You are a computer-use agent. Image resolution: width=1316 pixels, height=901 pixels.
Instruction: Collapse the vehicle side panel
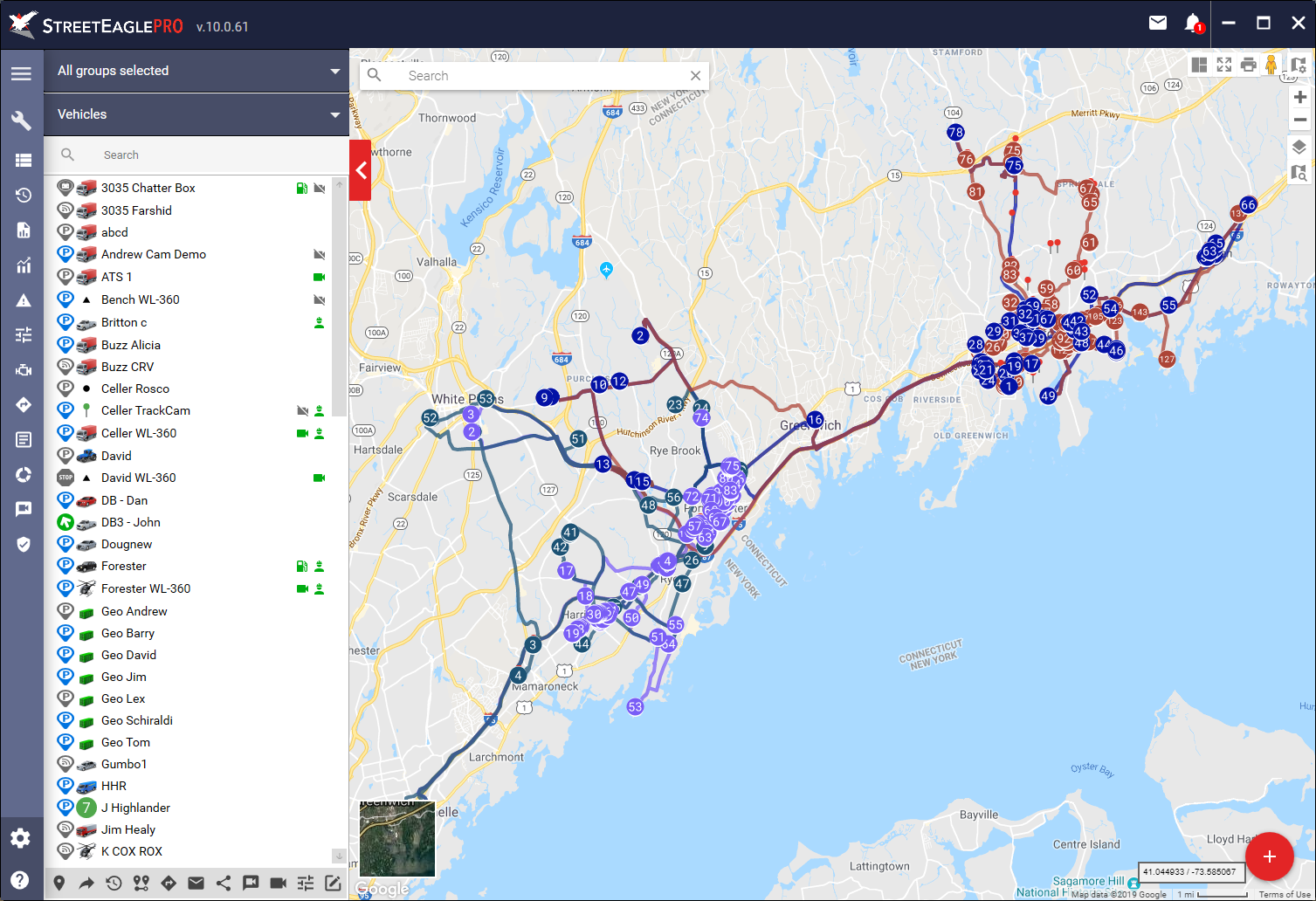coord(361,170)
